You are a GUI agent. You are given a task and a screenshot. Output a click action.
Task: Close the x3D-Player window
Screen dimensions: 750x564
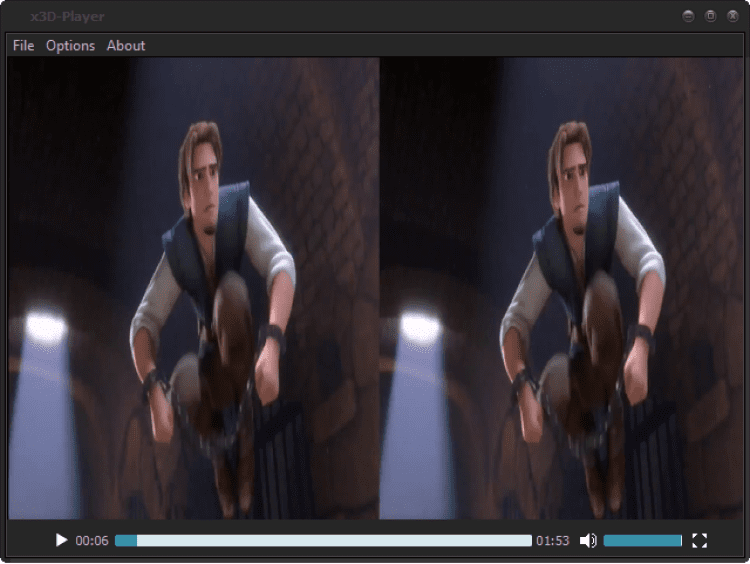(732, 16)
